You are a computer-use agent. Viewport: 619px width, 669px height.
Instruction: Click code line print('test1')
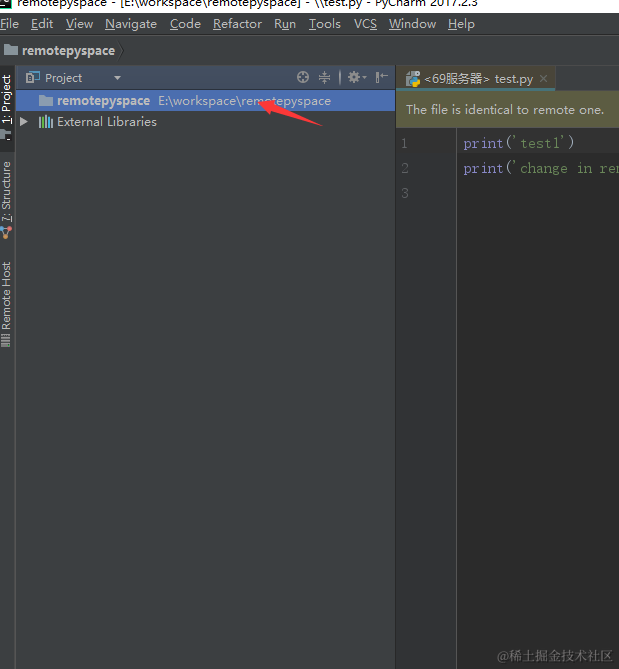tap(519, 143)
